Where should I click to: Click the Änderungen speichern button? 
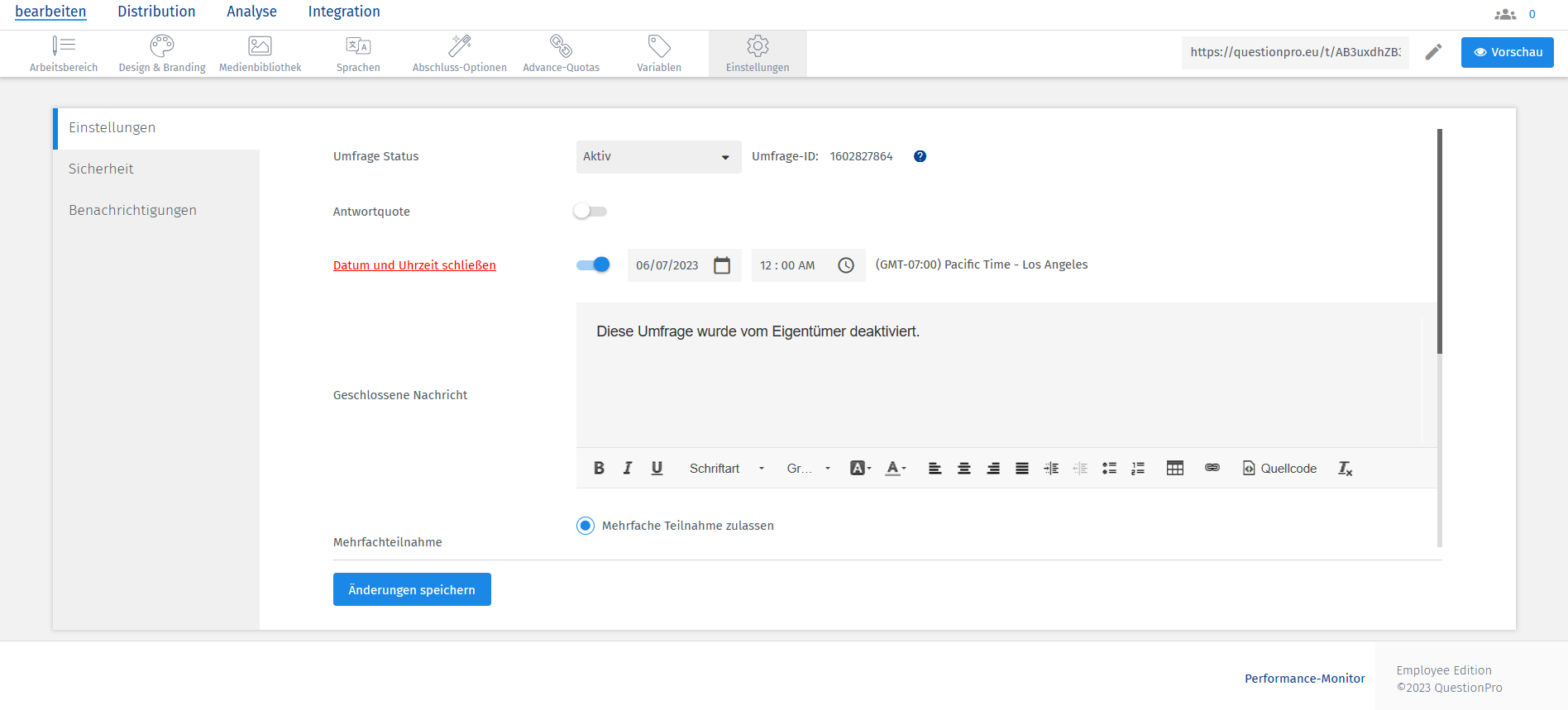tap(412, 589)
